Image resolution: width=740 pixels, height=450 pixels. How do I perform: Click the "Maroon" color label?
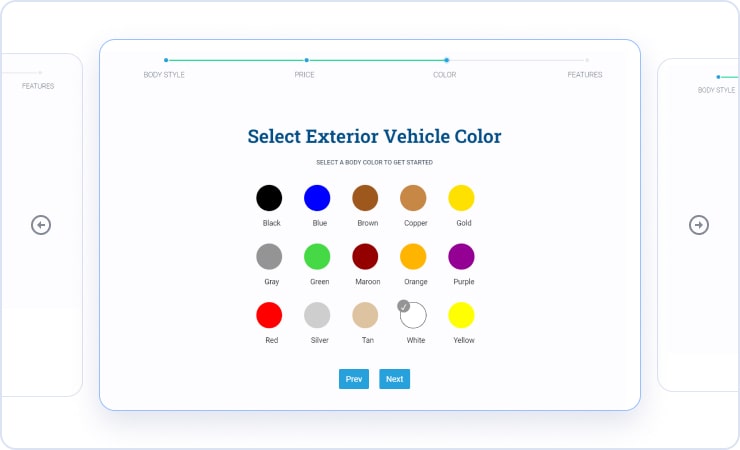click(368, 282)
